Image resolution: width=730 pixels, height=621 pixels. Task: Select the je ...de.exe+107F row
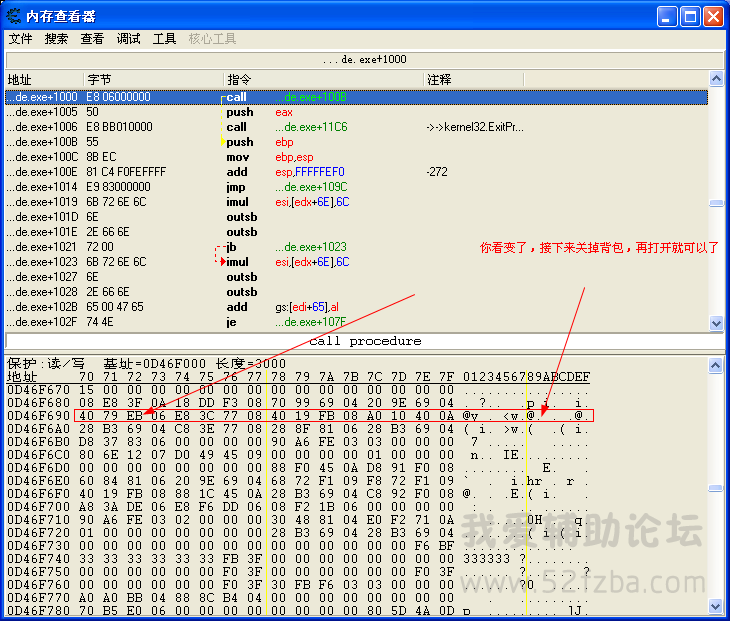point(357,322)
